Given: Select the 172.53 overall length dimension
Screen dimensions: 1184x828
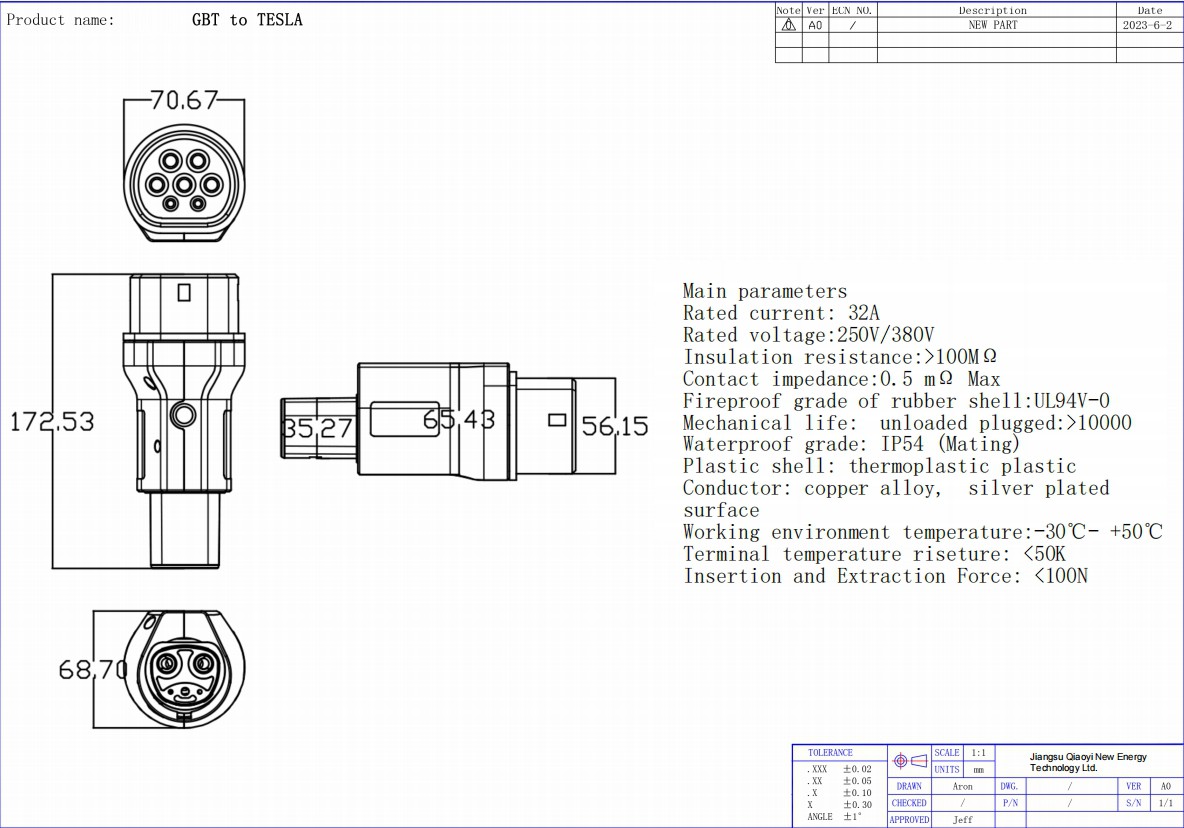Looking at the screenshot, I should 52,422.
